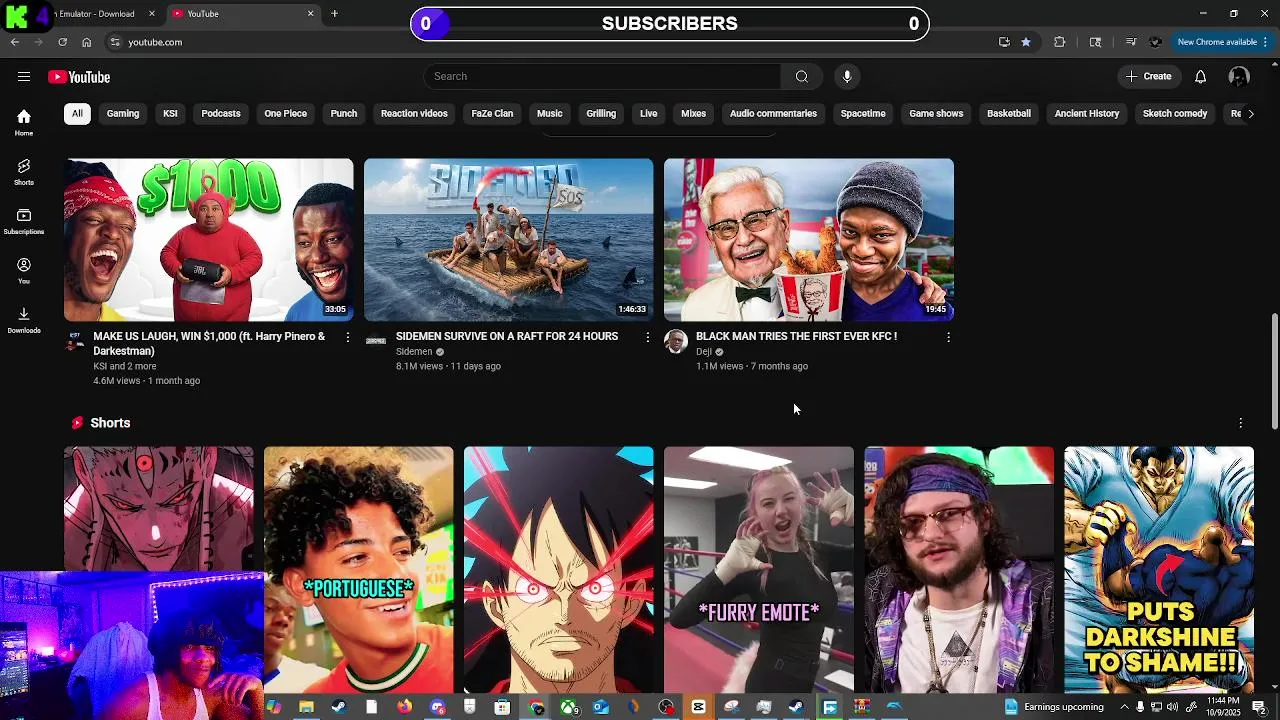Open the YouTube hamburger guide menu

[x=24, y=77]
